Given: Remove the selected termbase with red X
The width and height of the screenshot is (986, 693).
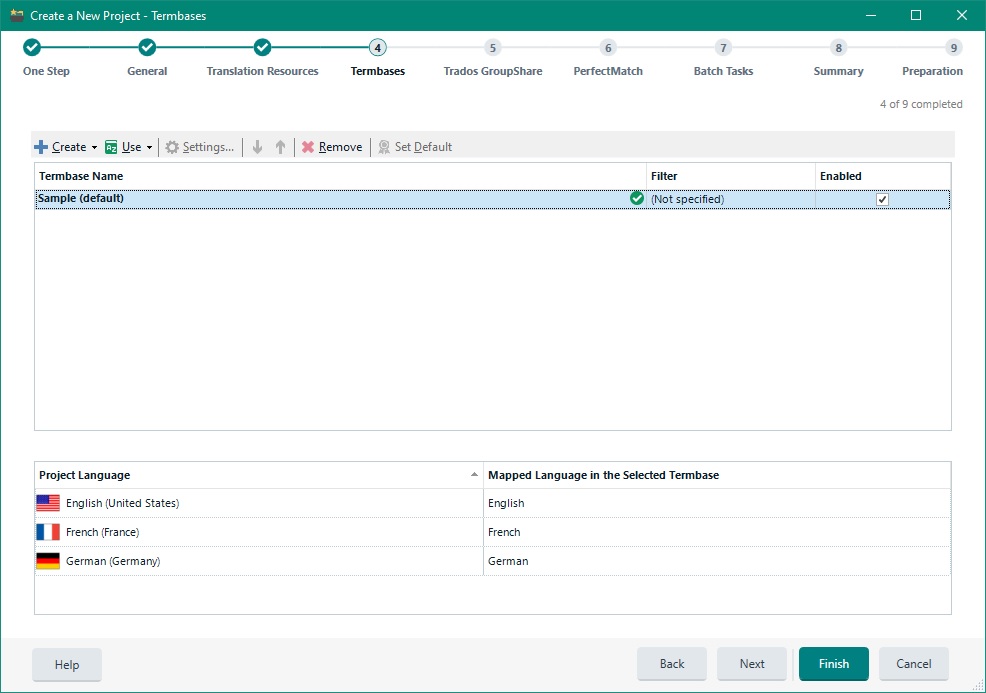Looking at the screenshot, I should [x=308, y=147].
